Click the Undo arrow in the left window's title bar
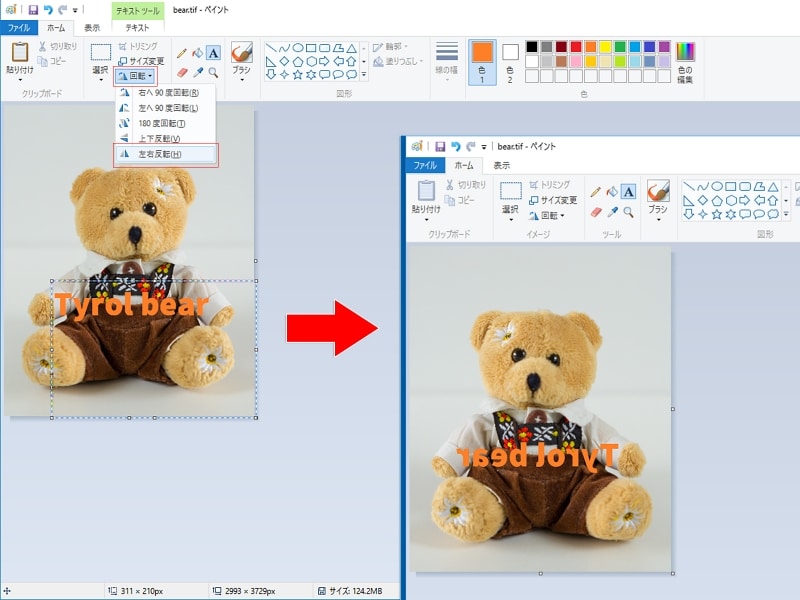Image resolution: width=800 pixels, height=600 pixels. click(x=47, y=9)
